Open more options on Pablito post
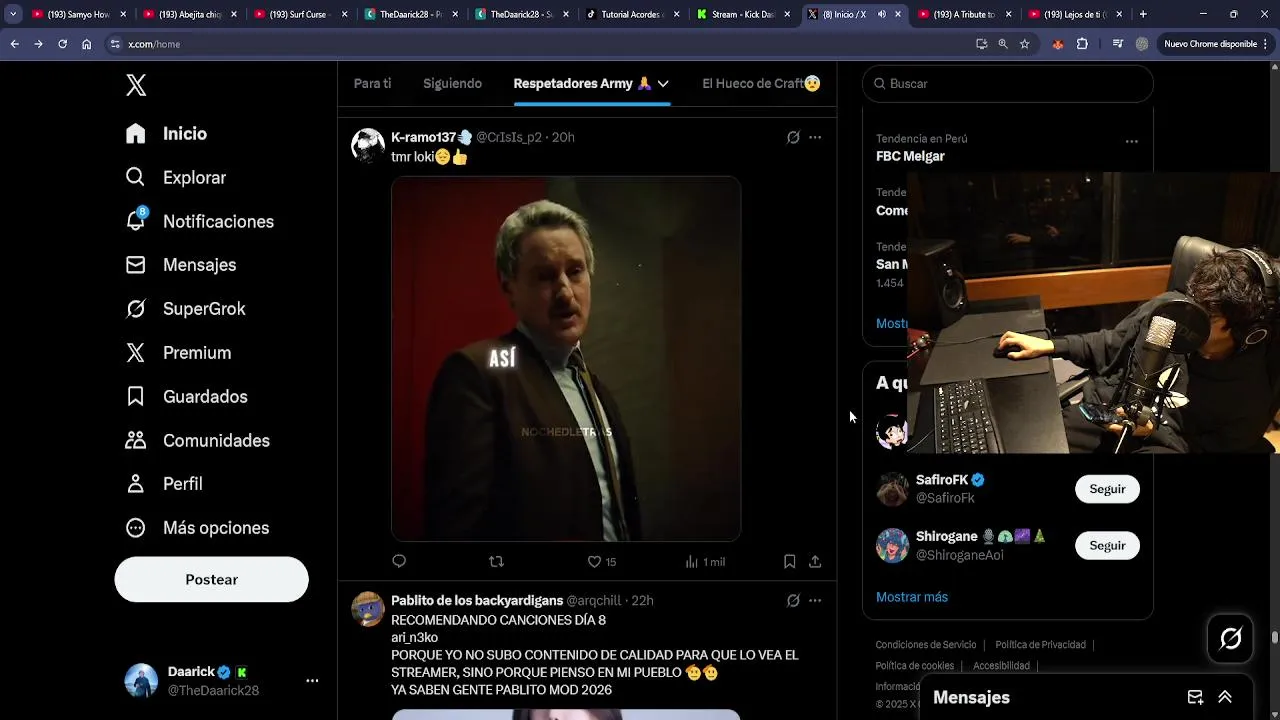 [x=815, y=601]
